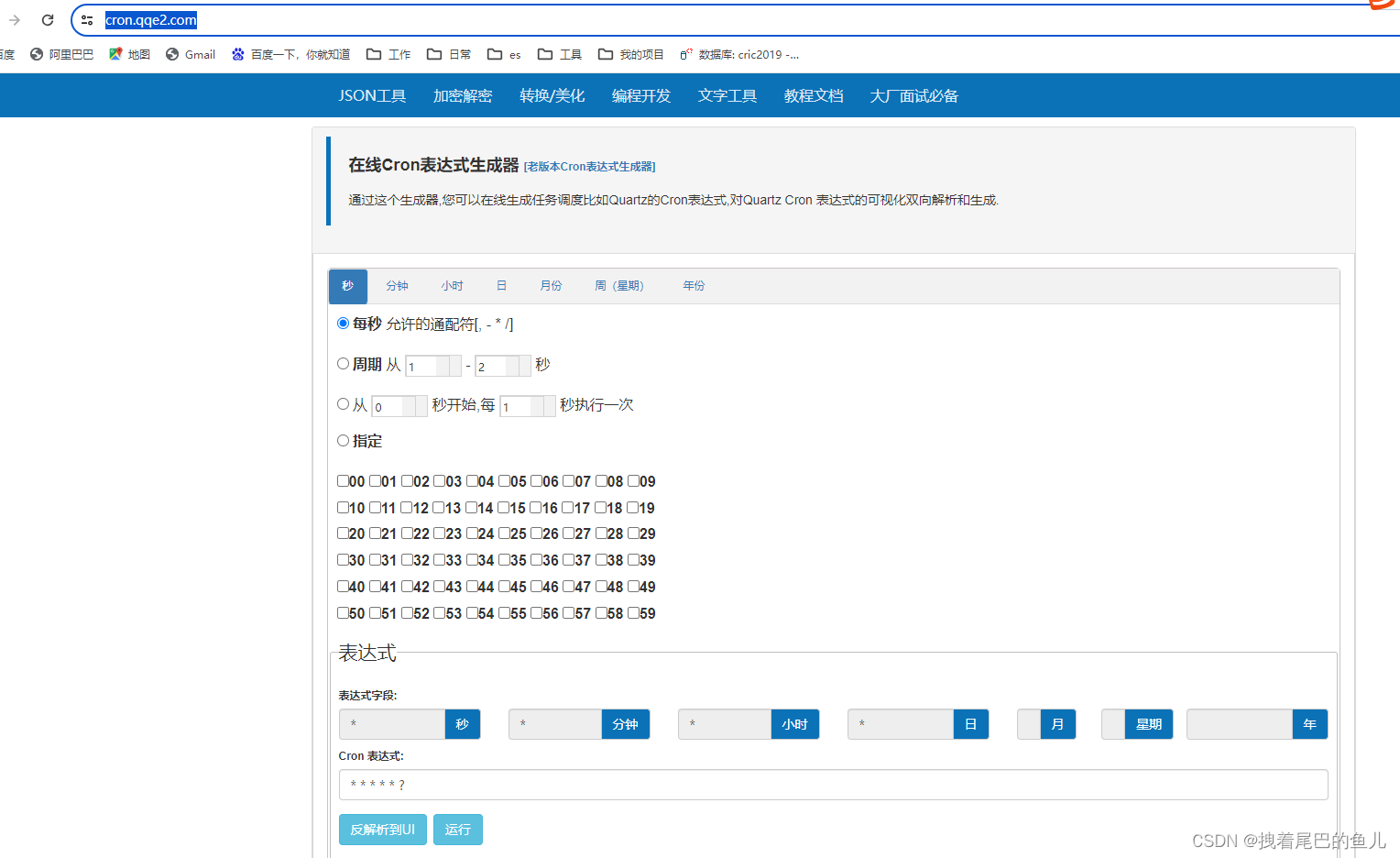Switch to the 秒 tab
1400x858 pixels.
pyautogui.click(x=348, y=286)
